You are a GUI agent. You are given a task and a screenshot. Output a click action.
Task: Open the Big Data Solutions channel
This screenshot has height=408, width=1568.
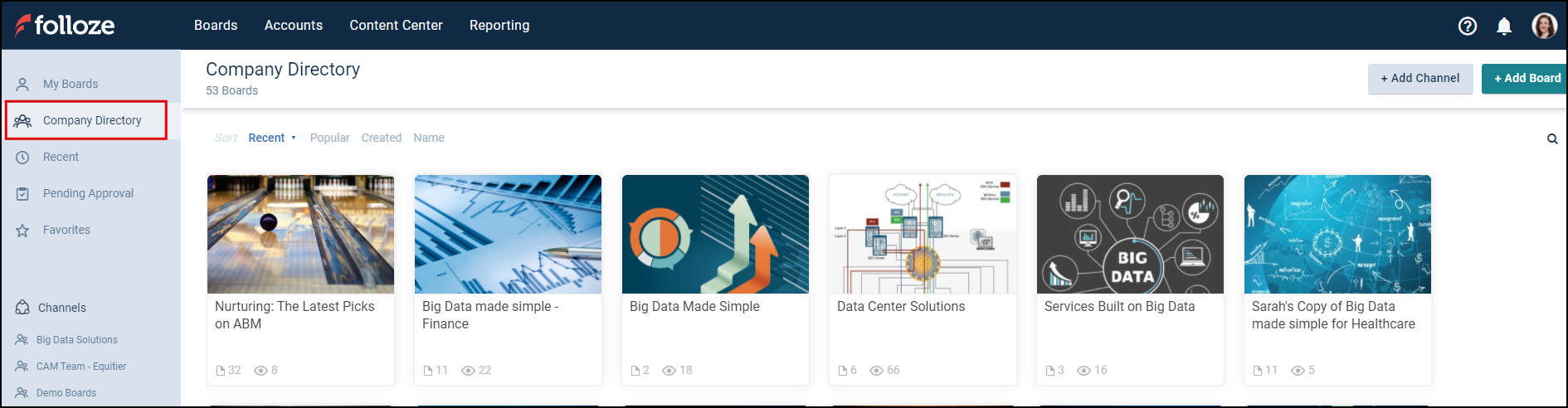pos(76,340)
